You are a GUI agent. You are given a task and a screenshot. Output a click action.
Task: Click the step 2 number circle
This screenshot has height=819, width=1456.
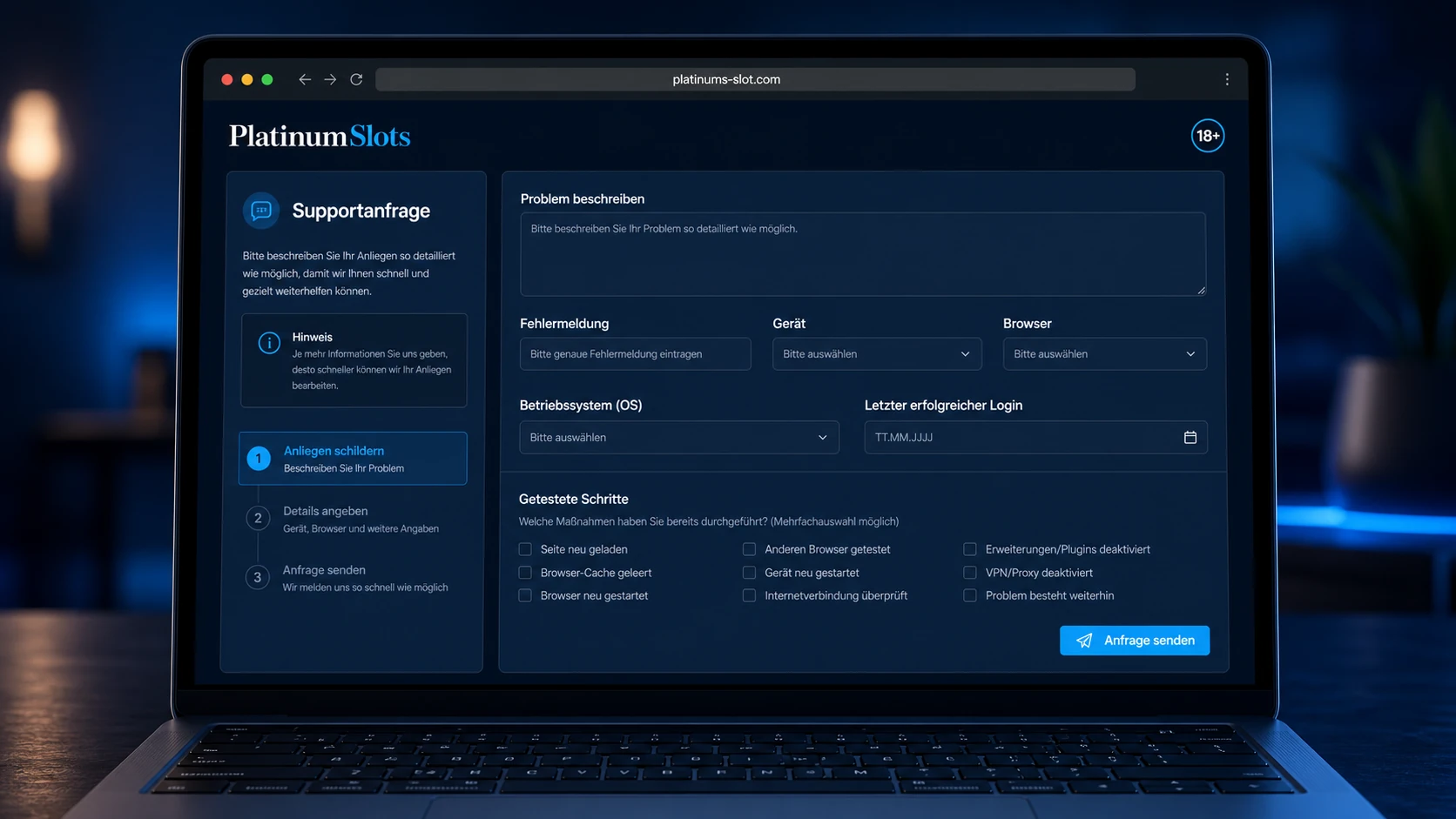258,519
